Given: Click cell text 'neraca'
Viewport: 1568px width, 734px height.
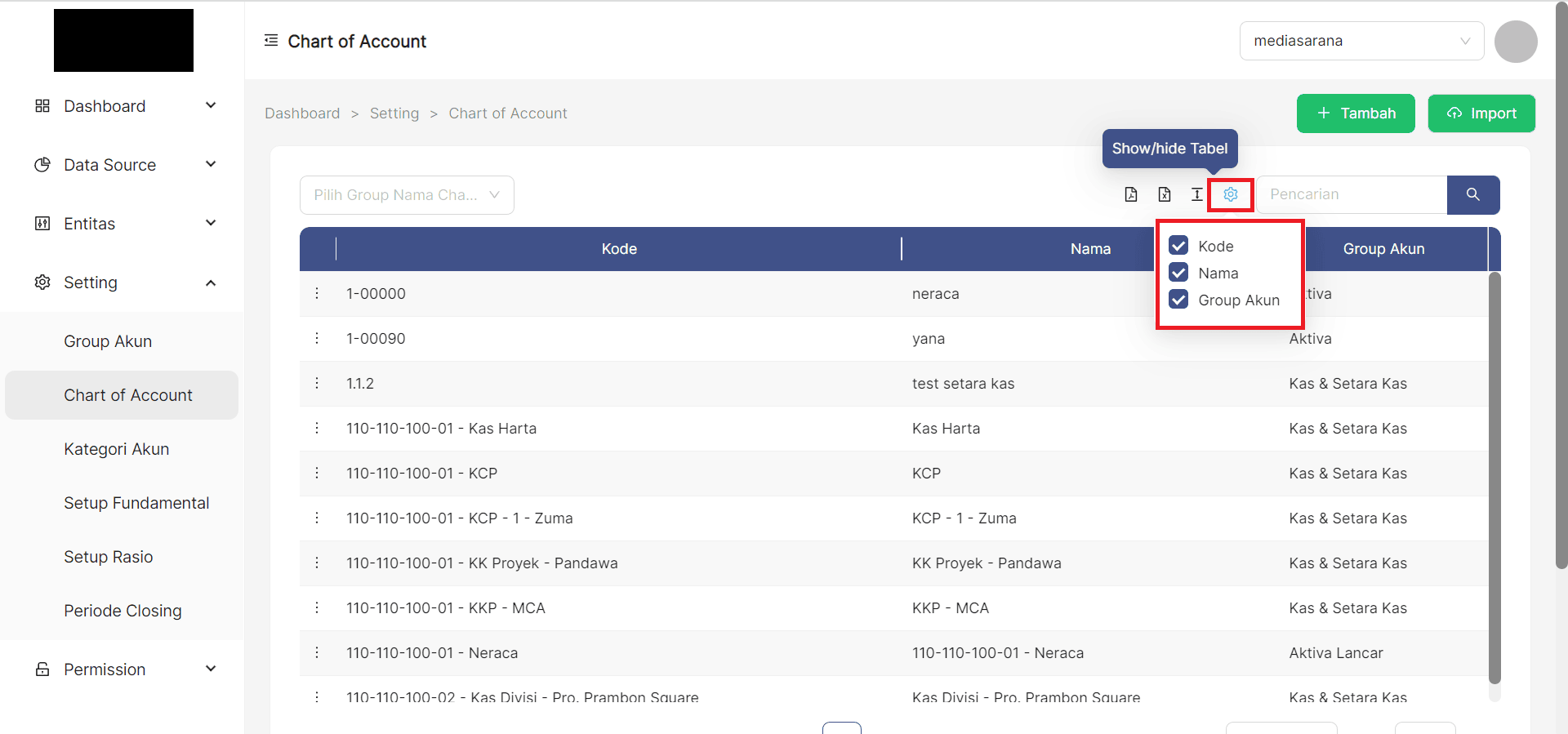Looking at the screenshot, I should point(935,294).
